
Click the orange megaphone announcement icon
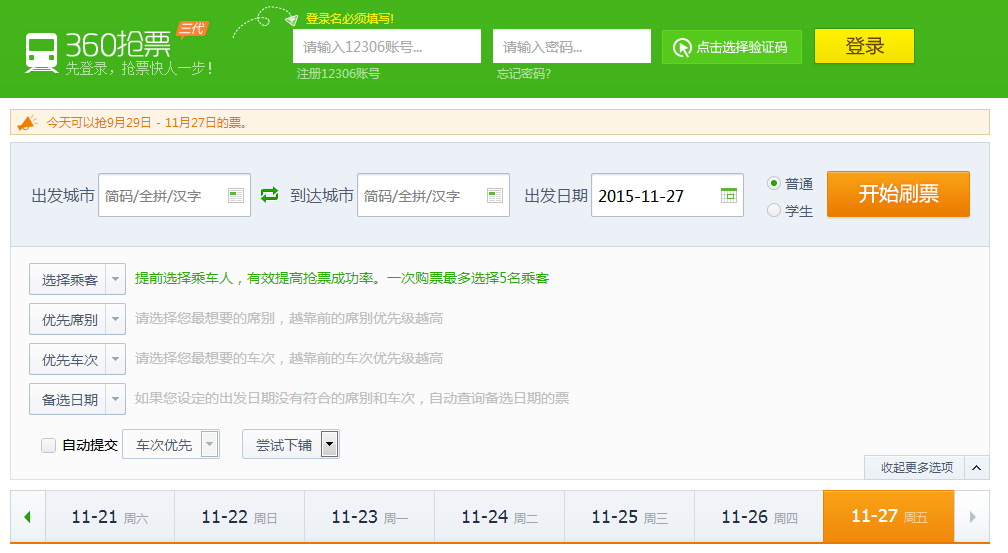coord(27,122)
